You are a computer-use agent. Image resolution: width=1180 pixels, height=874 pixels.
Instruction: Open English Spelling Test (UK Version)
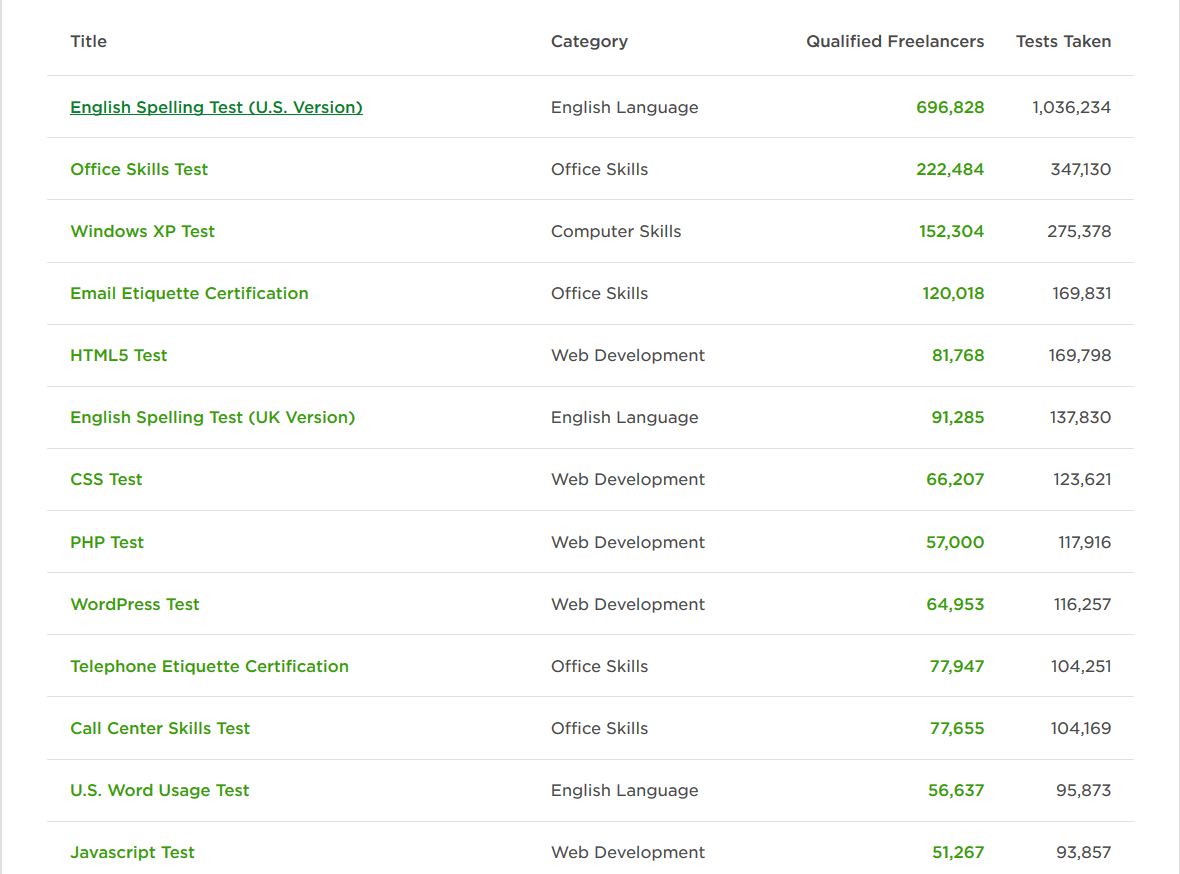point(212,417)
